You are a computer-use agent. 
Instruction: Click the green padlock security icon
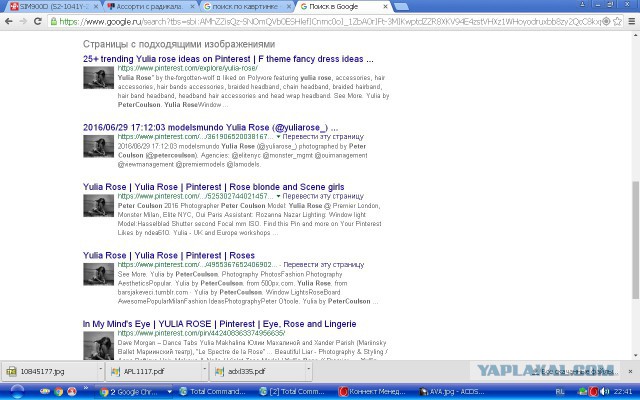click(53, 21)
